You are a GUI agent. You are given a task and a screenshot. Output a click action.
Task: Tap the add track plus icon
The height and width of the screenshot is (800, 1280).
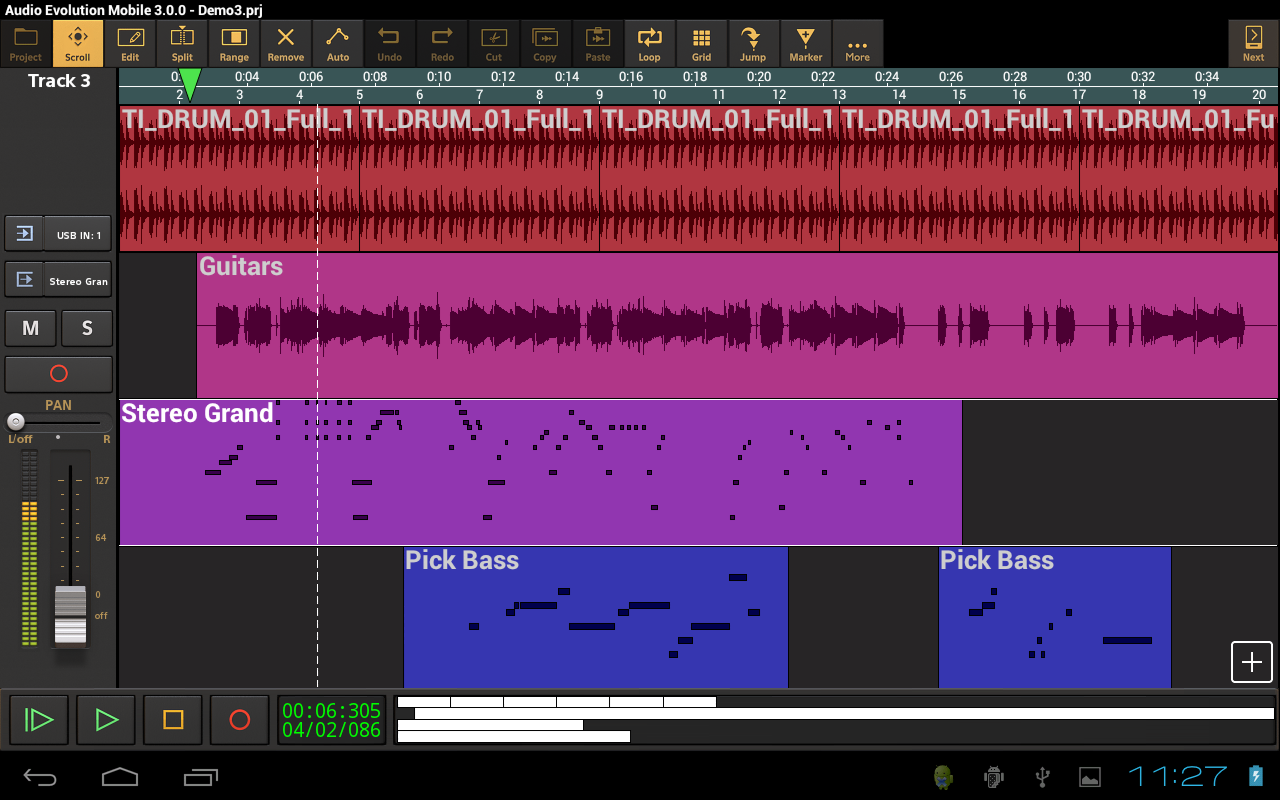click(x=1252, y=662)
